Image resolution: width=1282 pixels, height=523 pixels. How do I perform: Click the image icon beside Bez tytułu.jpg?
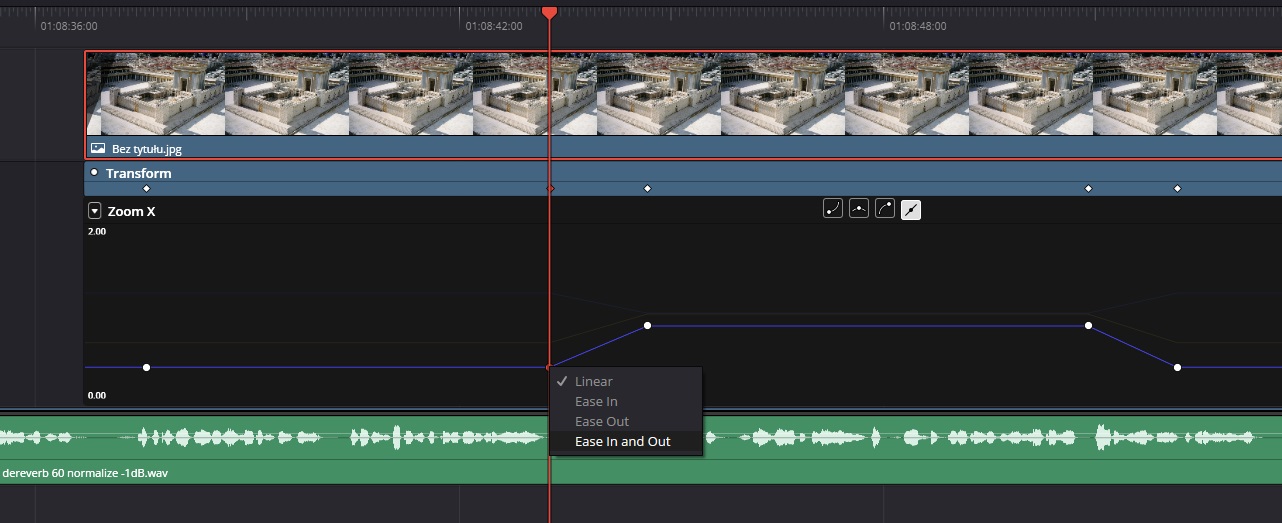coord(98,148)
